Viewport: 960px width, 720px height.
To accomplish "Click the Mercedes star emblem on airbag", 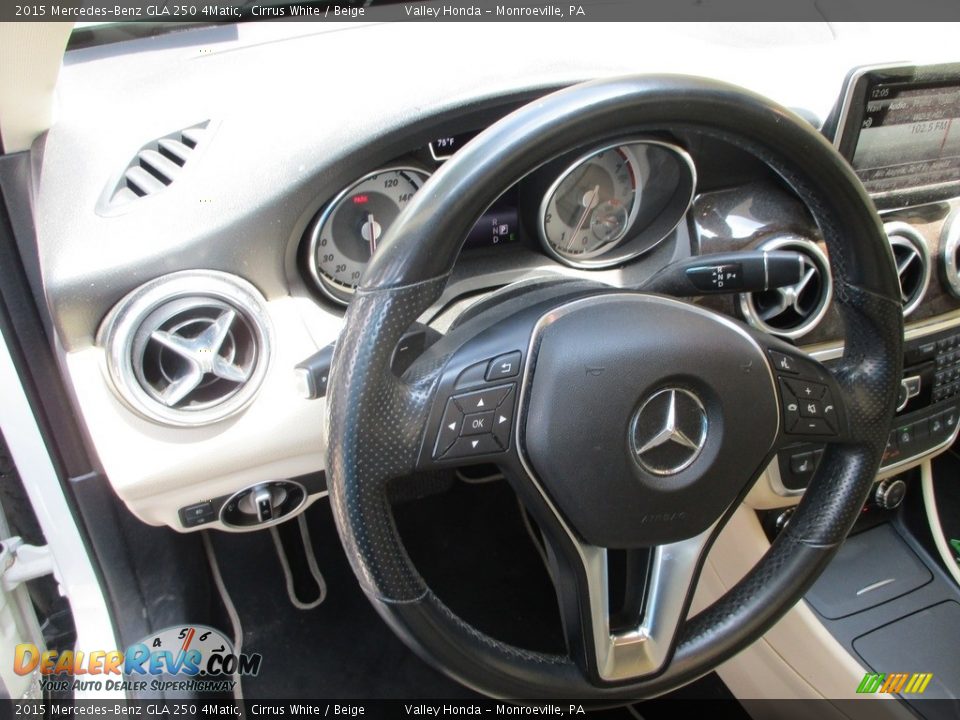I will 669,431.
